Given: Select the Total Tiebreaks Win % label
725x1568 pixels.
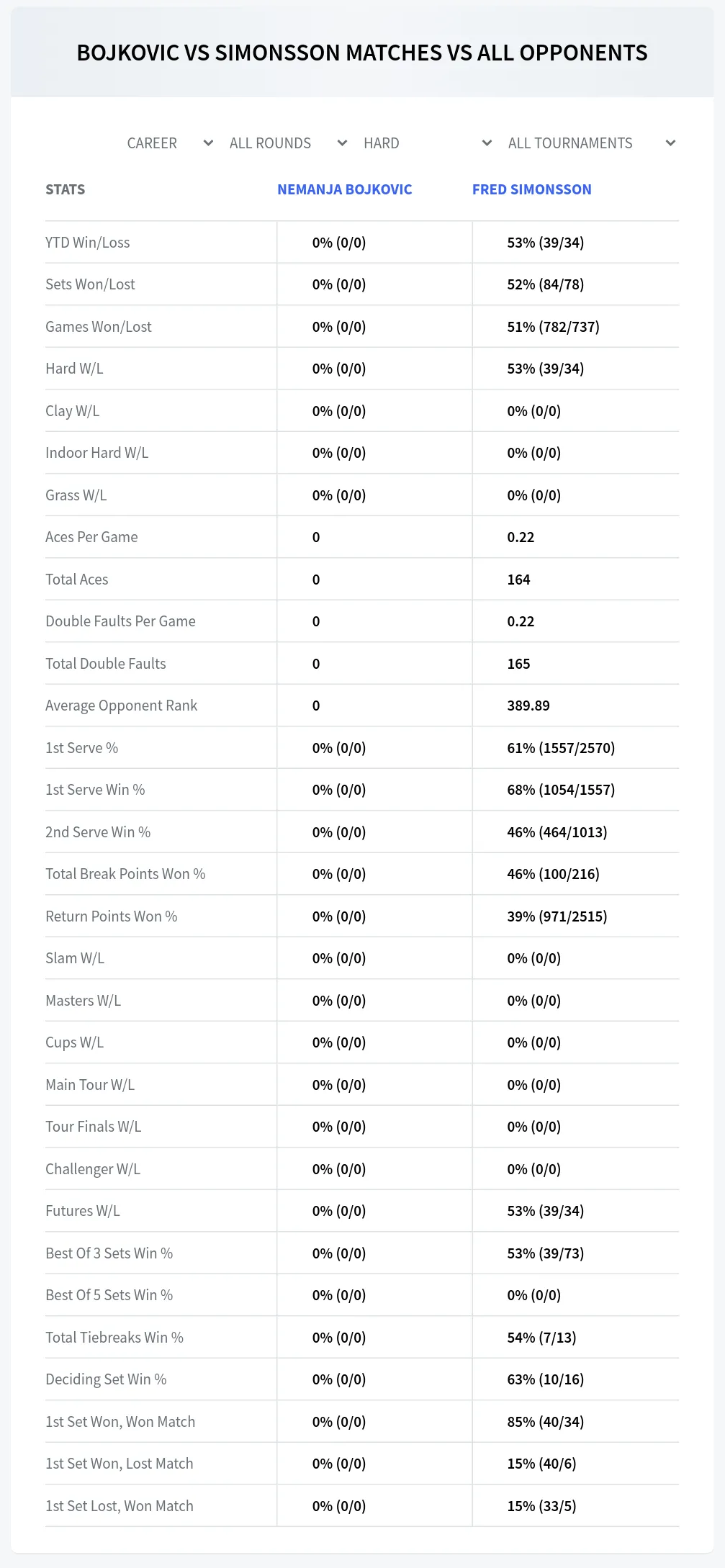Looking at the screenshot, I should point(114,1338).
